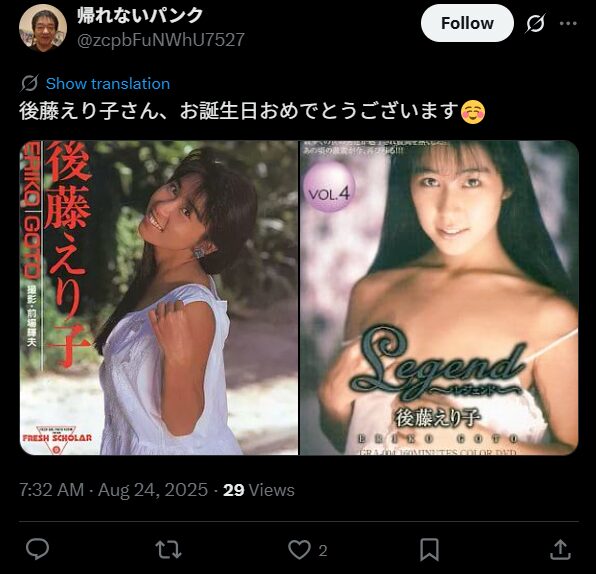Open the more options ellipsis menu

(x=568, y=23)
